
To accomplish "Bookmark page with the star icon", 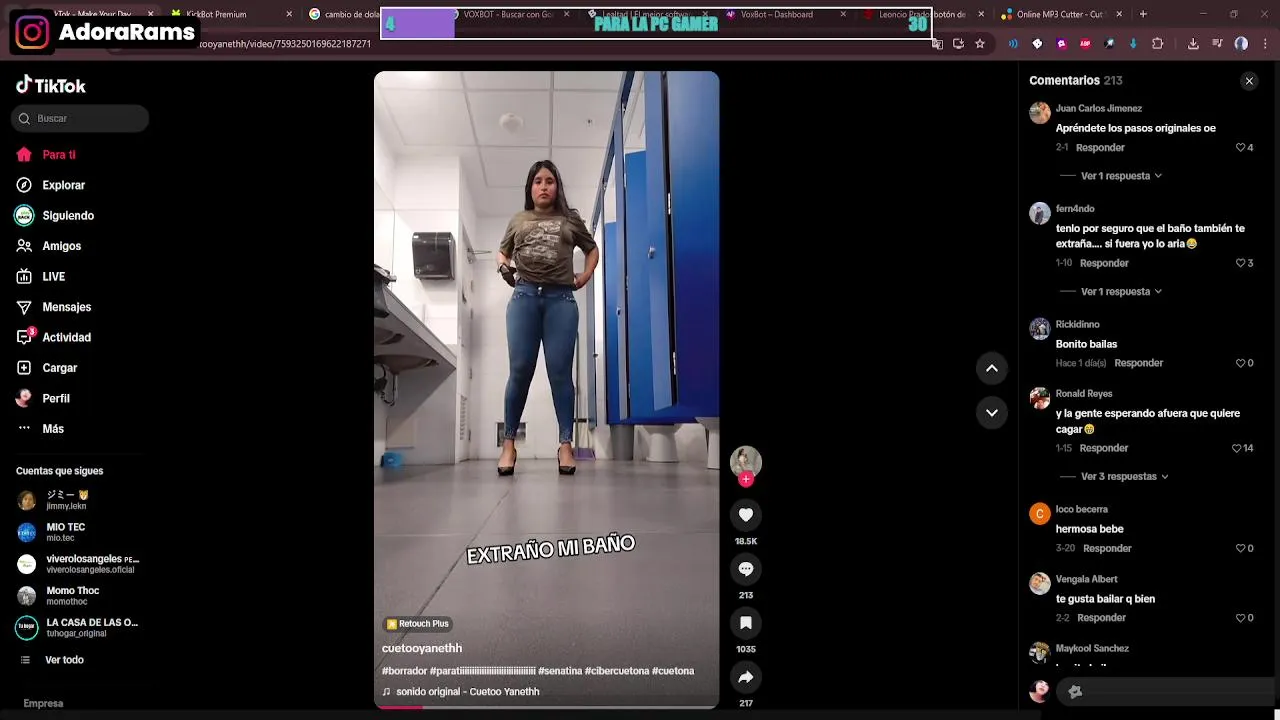I will (x=980, y=44).
